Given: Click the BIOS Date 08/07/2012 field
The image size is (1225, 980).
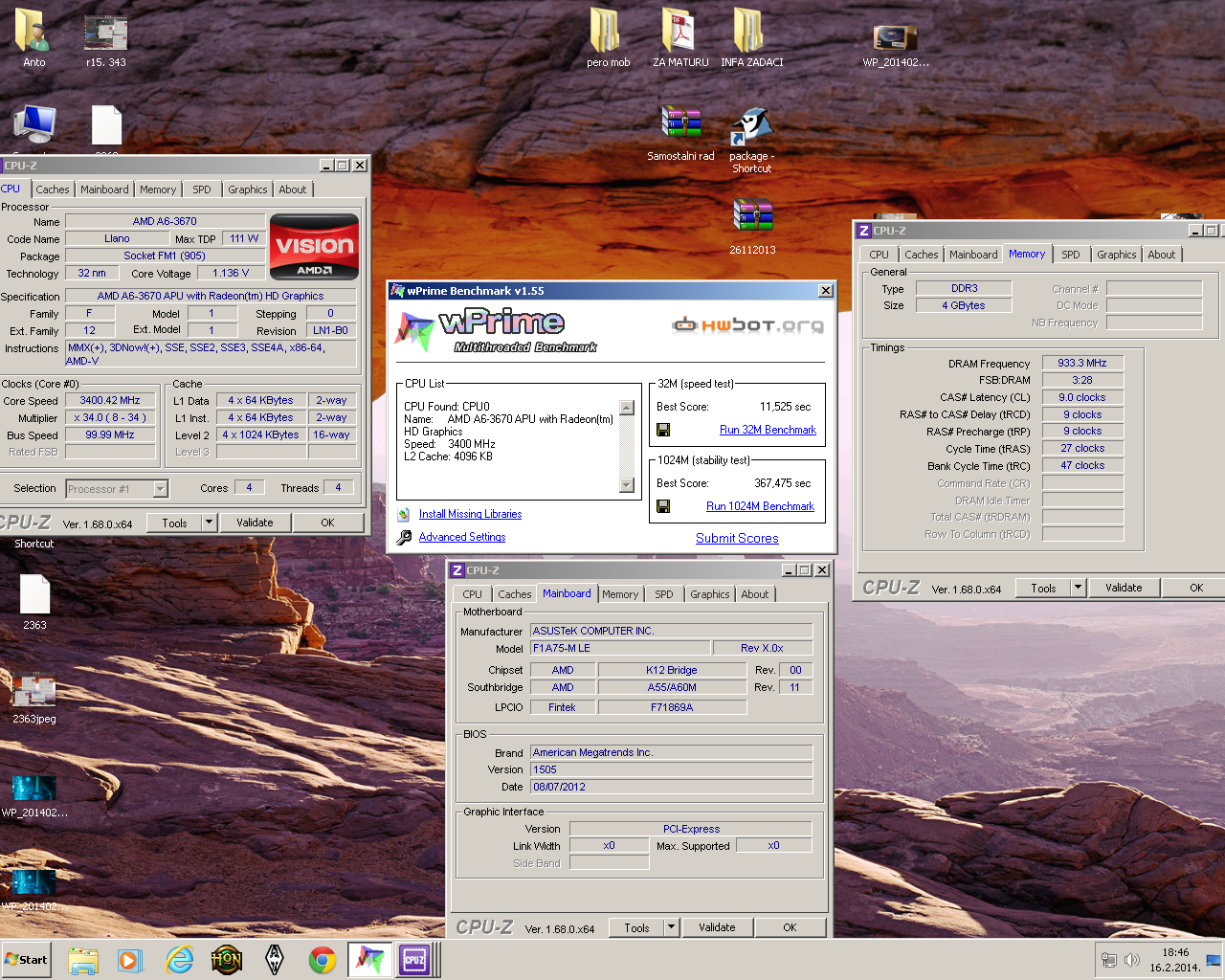Looking at the screenshot, I should [x=672, y=787].
